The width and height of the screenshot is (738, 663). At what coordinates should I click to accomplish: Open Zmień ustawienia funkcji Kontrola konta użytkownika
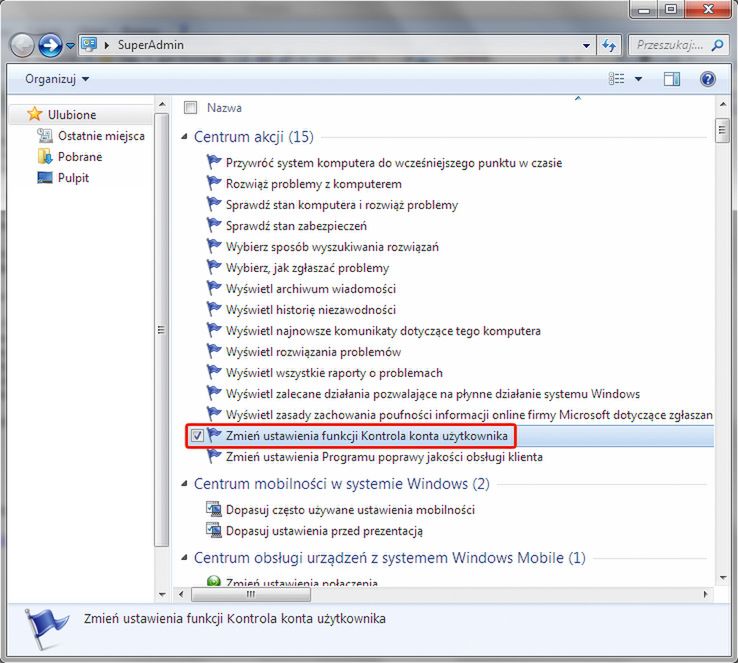pos(367,436)
